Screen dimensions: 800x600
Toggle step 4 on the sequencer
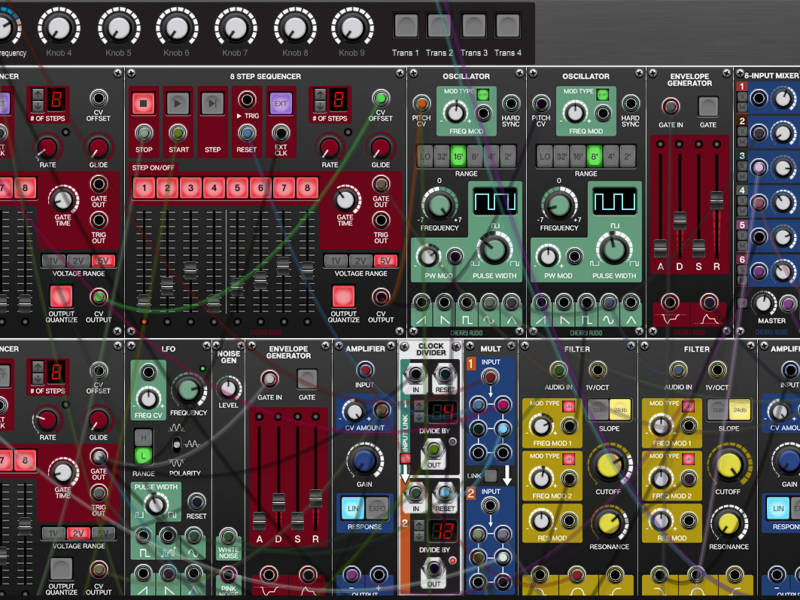point(214,187)
